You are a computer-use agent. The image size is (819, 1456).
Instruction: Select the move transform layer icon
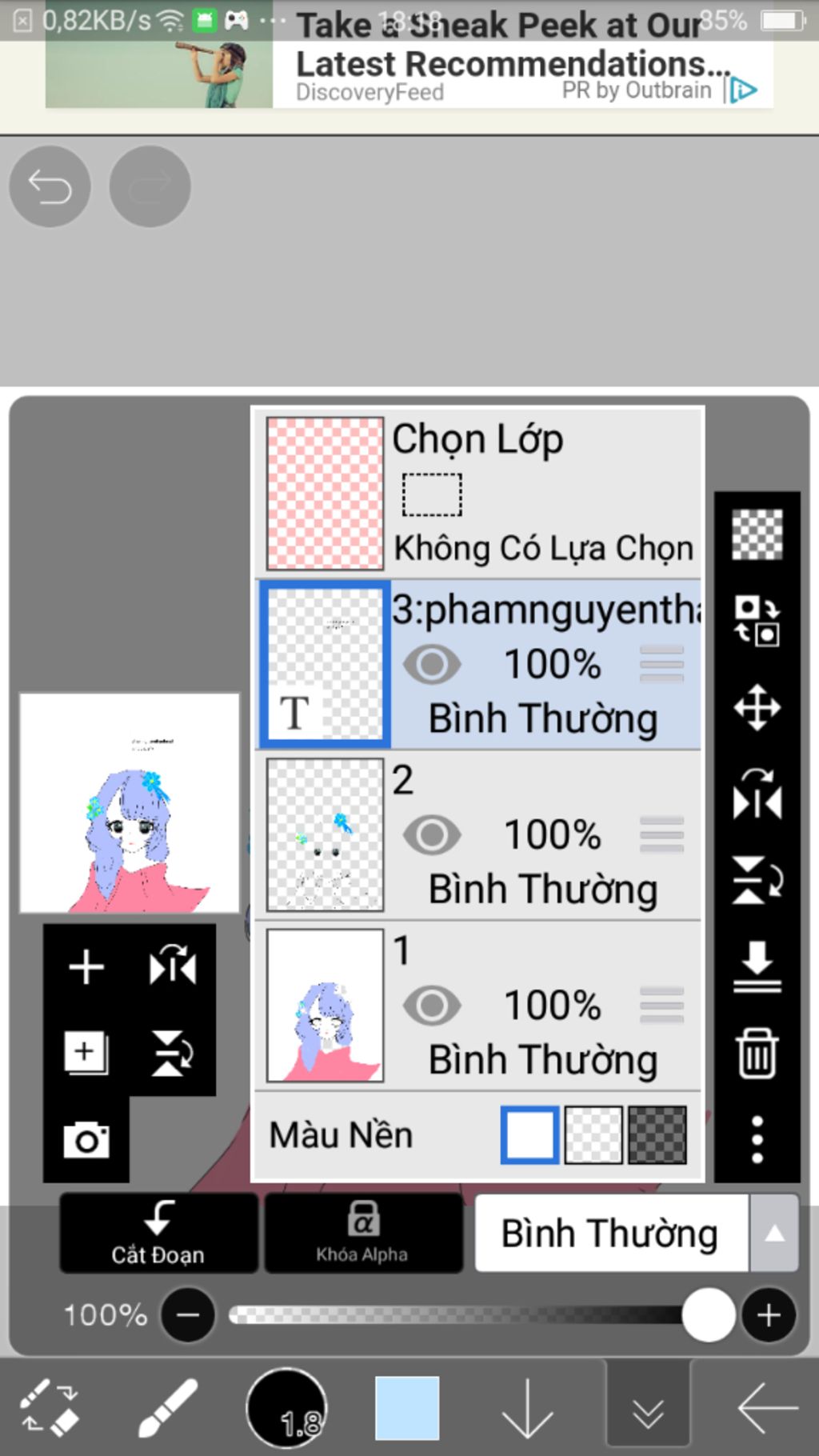tap(757, 707)
